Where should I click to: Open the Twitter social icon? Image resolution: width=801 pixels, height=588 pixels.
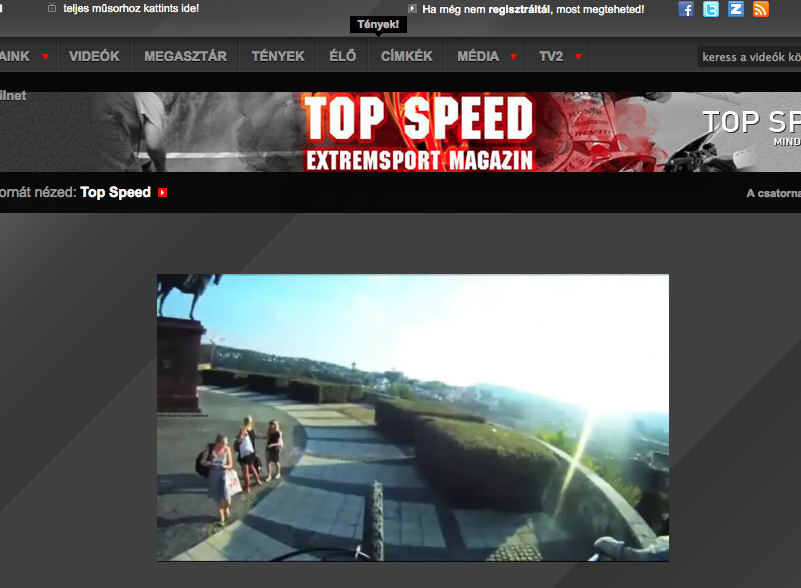[711, 9]
